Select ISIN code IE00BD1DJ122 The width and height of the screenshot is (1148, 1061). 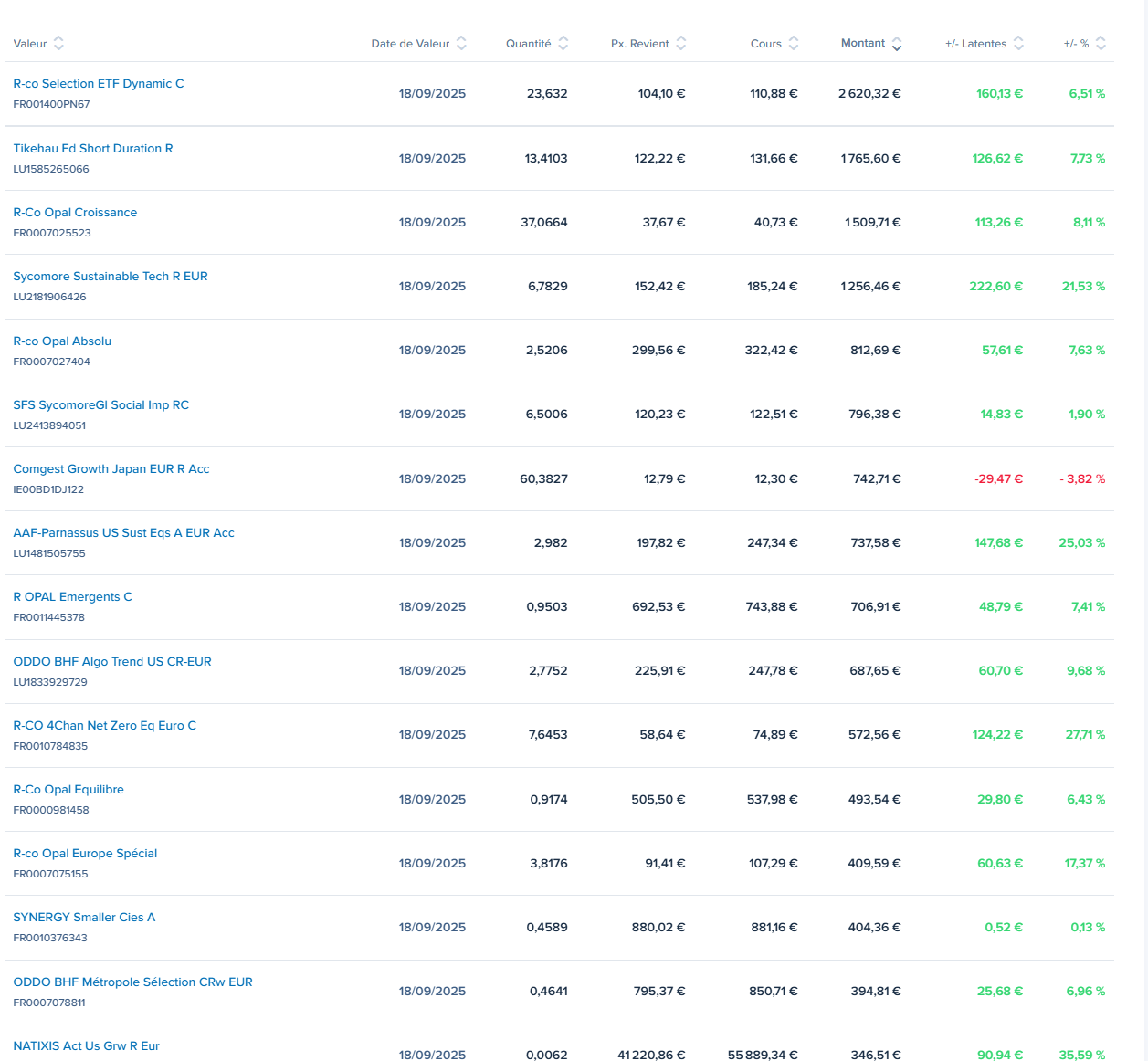pyautogui.click(x=48, y=489)
